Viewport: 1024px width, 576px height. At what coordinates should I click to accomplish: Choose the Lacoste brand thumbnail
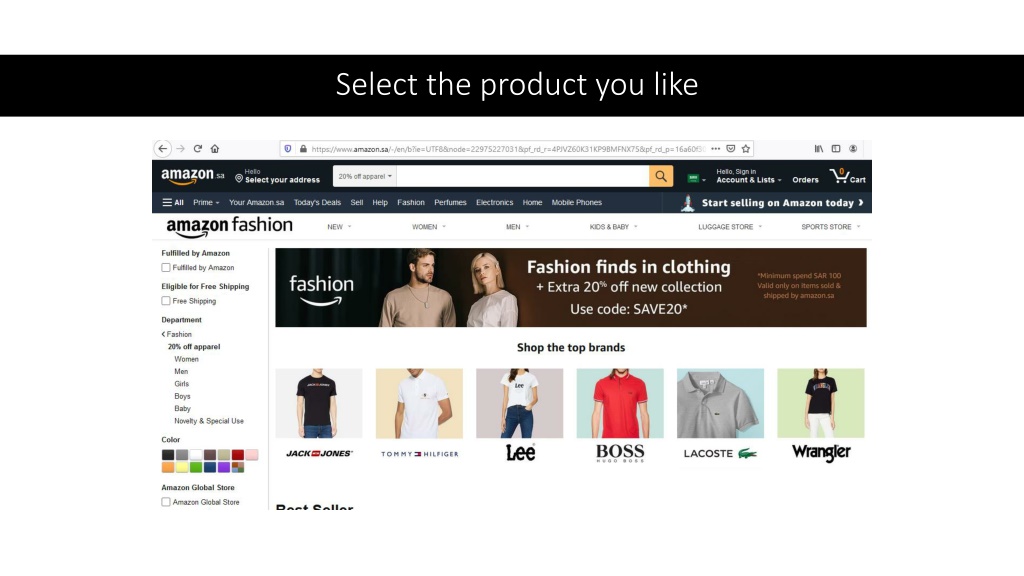[720, 414]
